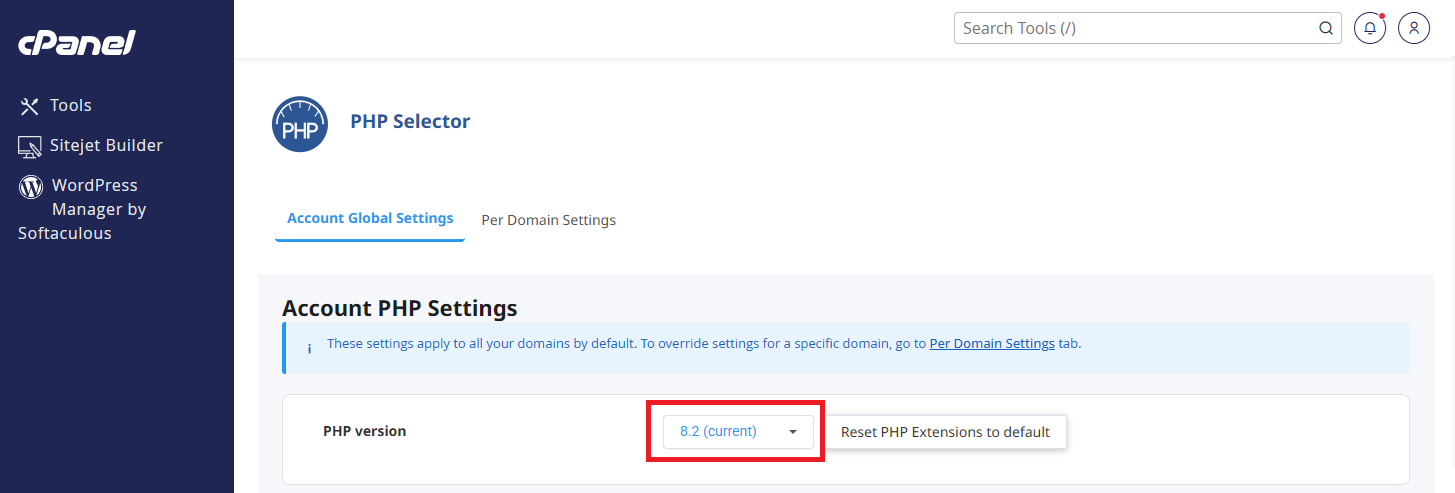Select the Account Global Settings tab
The height and width of the screenshot is (493, 1455).
[x=370, y=218]
